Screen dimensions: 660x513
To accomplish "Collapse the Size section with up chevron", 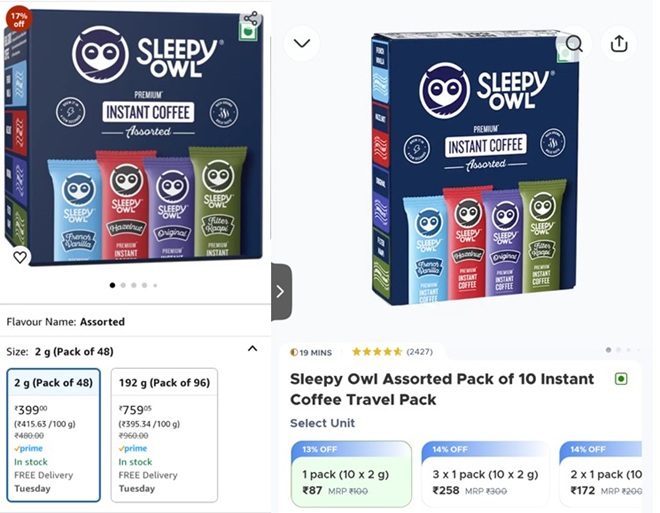I will pyautogui.click(x=253, y=348).
